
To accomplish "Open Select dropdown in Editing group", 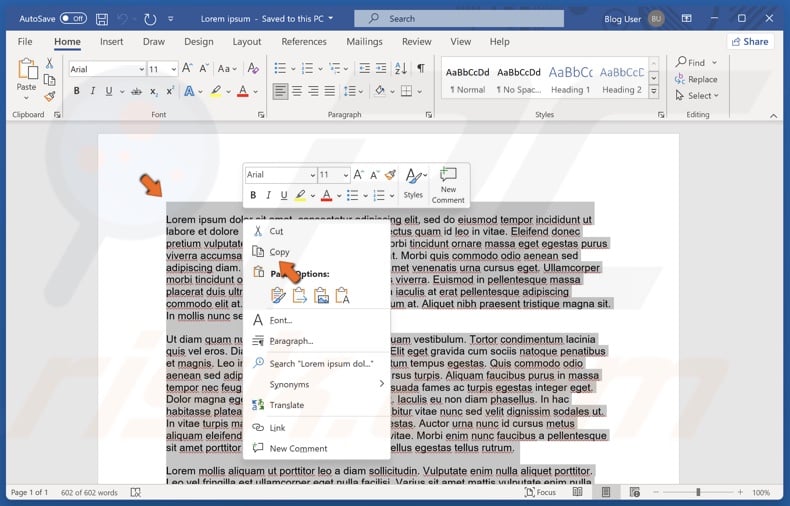I will 697,96.
